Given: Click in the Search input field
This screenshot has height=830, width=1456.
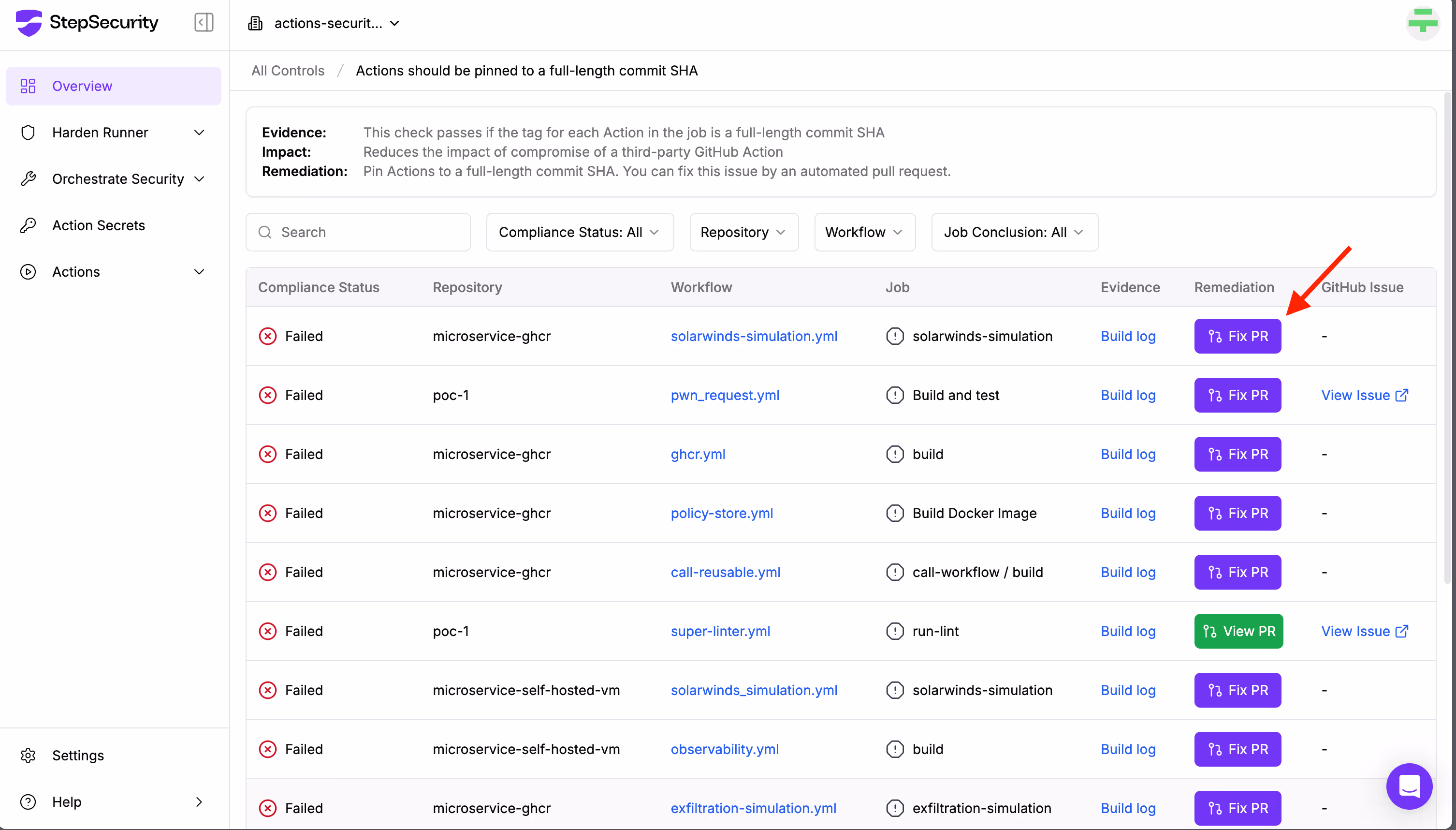Looking at the screenshot, I should [x=358, y=232].
